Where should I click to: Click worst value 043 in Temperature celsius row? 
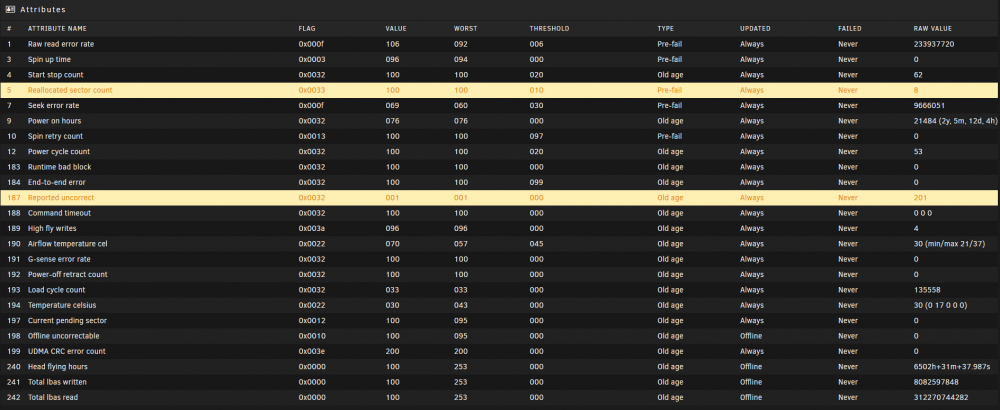pyautogui.click(x=460, y=305)
